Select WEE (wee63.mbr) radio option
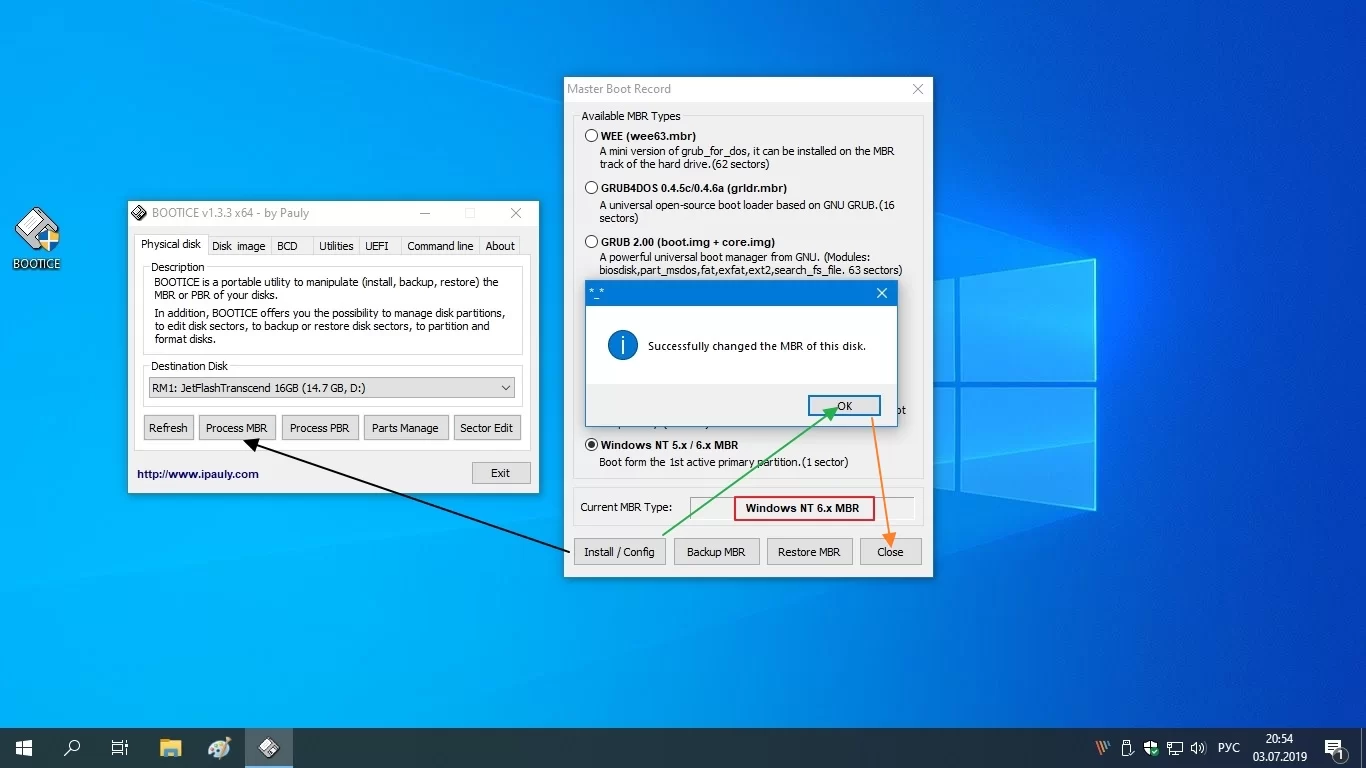 coord(591,136)
